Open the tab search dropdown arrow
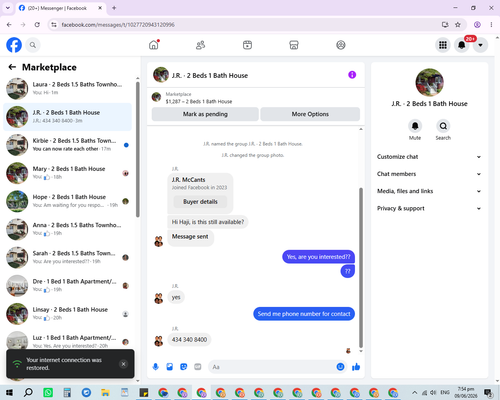Viewport: 500px width, 400px height. 8,8
